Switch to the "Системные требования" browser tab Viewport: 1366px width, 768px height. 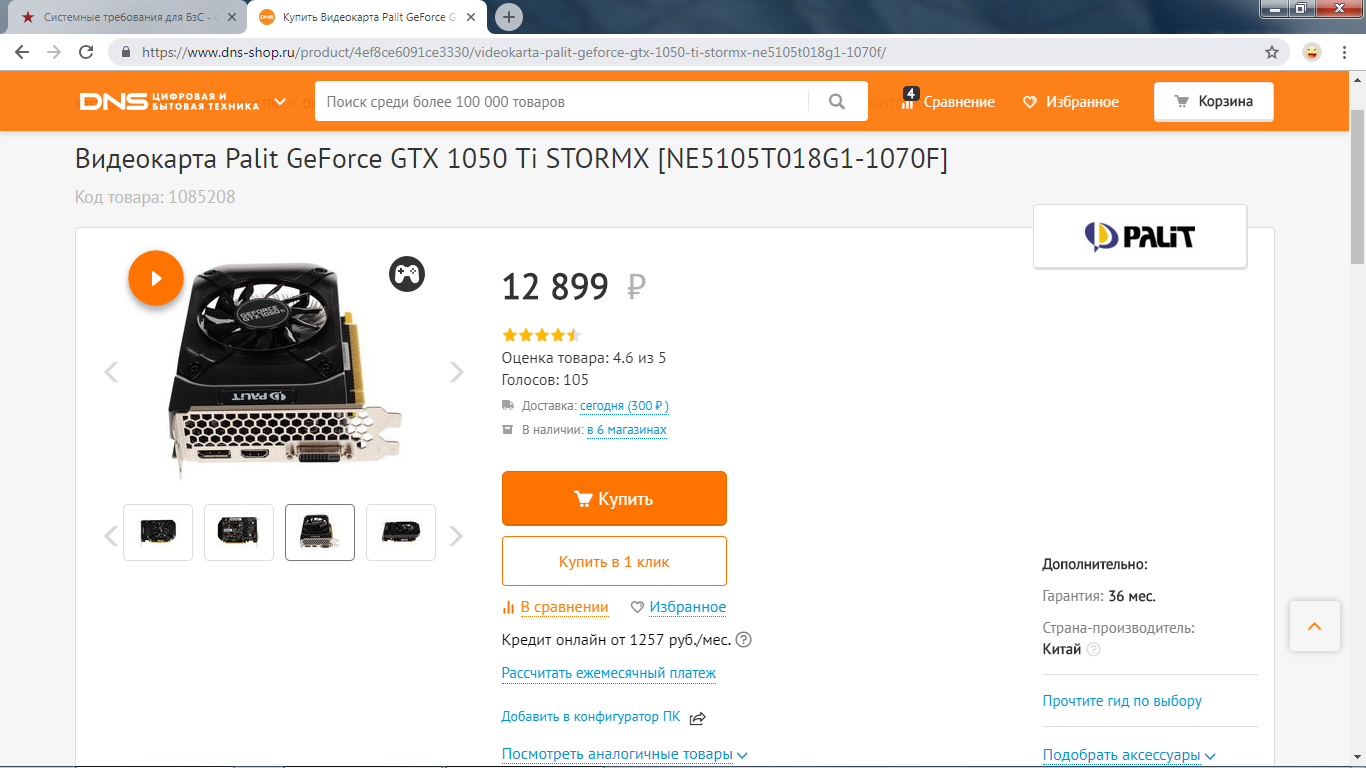[125, 17]
